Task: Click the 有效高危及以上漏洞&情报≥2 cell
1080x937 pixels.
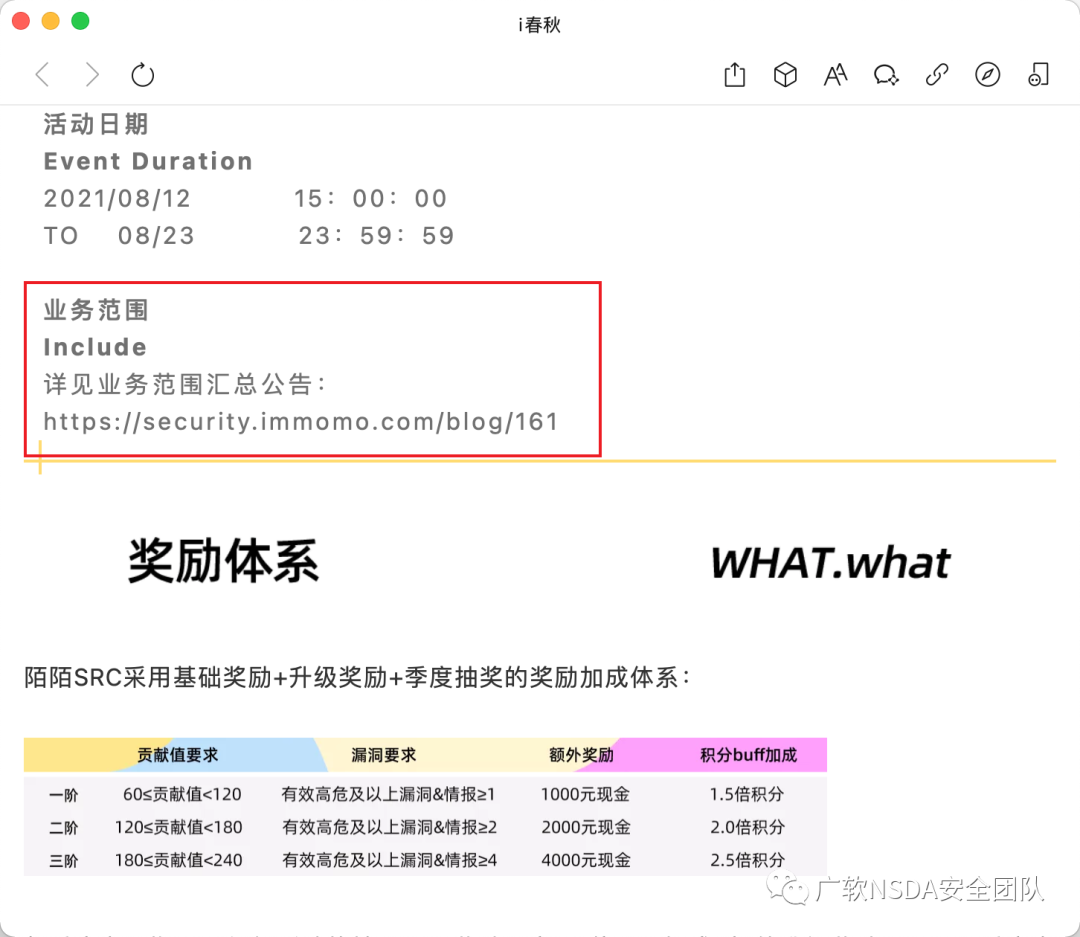Action: coord(390,827)
